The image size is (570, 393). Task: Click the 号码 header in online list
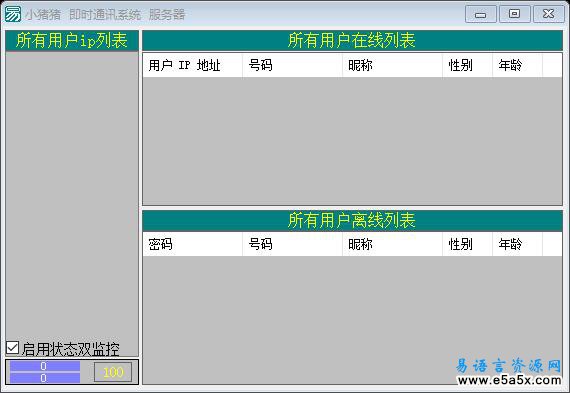click(292, 65)
